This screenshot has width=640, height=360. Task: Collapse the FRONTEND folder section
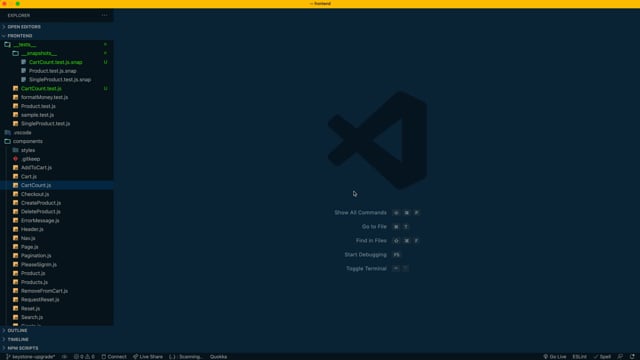(x=57, y=36)
